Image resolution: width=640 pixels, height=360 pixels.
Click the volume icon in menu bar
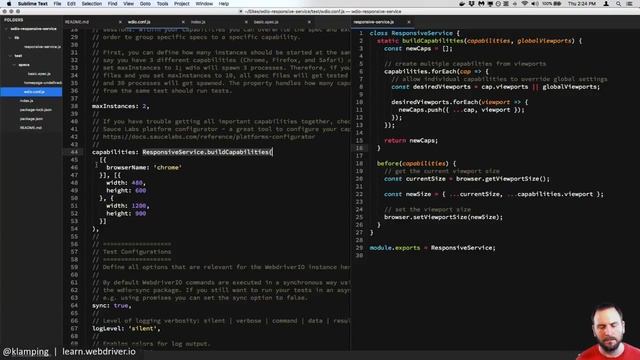click(535, 4)
